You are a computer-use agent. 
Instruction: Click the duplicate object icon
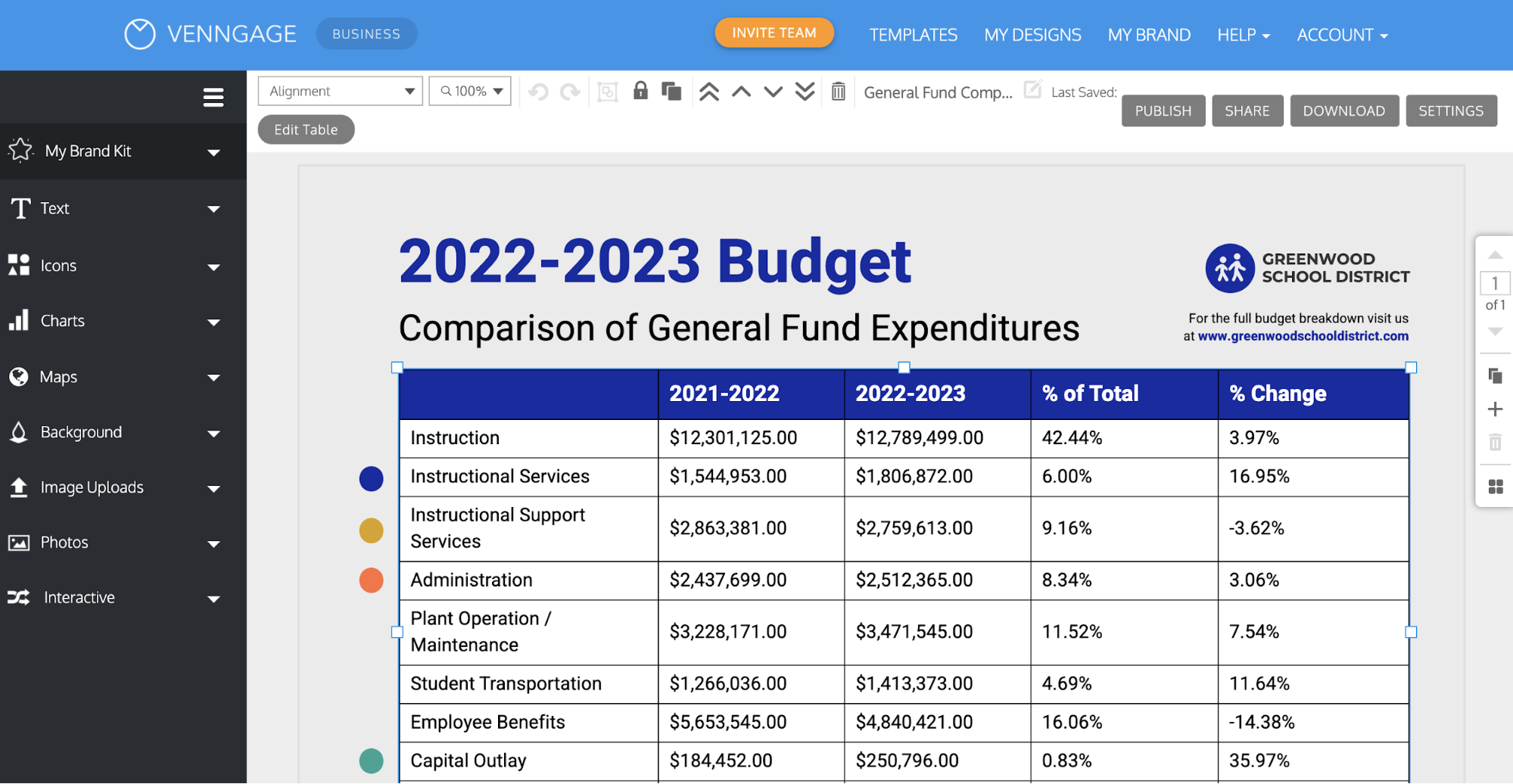(x=671, y=92)
